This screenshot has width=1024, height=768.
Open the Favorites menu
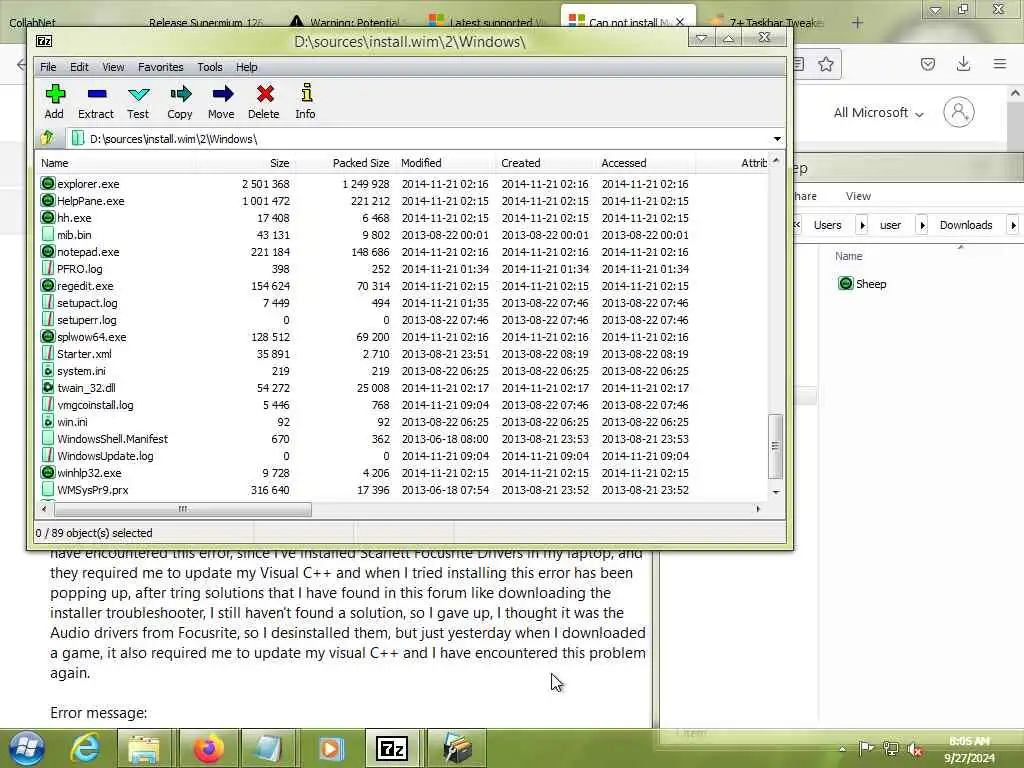(x=161, y=67)
